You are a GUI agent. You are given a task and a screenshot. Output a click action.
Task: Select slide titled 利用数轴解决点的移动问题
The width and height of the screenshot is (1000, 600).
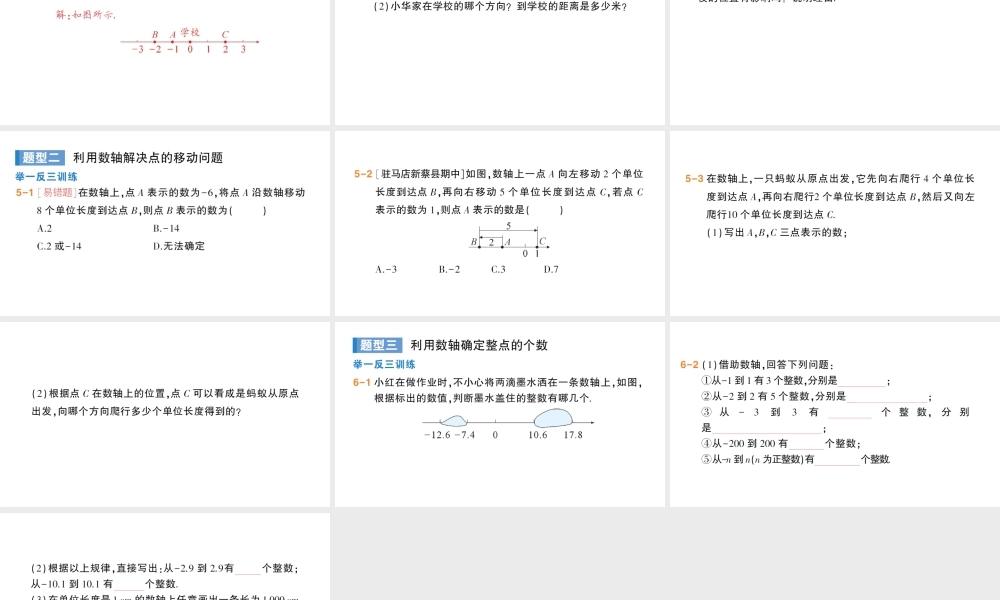pyautogui.click(x=165, y=223)
